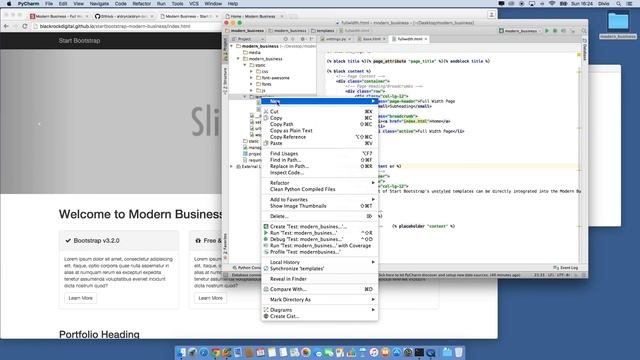Choose Cut from the context menu

click(x=320, y=111)
